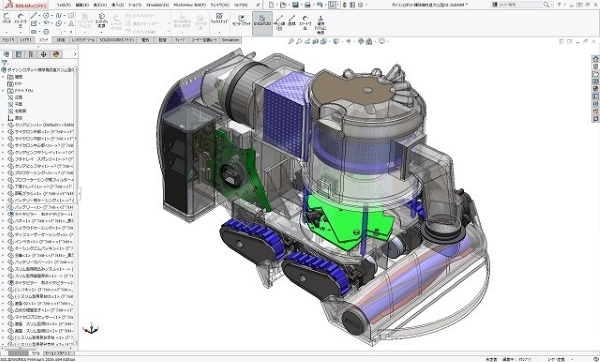The width and height of the screenshot is (600, 362).
Task: Switch to the Simulation ribbon tab
Action: 230,40
